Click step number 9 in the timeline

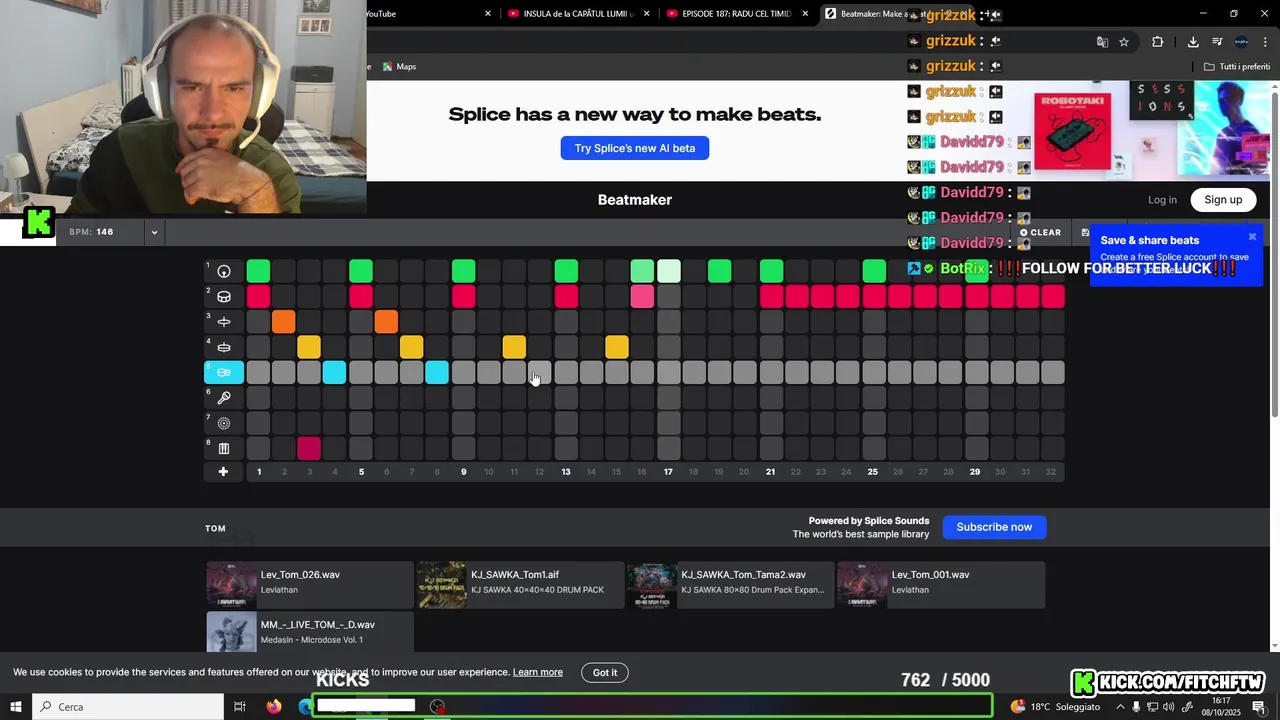[463, 472]
